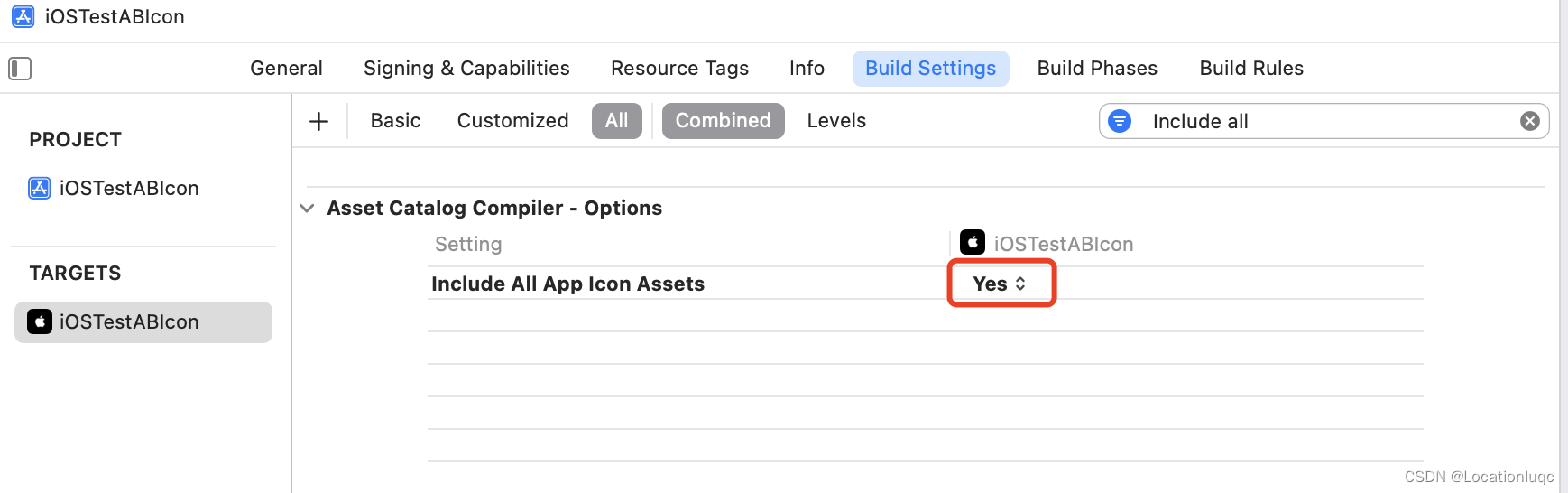Image resolution: width=1568 pixels, height=493 pixels.
Task: Click the iOSTestABIcon project icon in title bar
Action: coord(23,16)
